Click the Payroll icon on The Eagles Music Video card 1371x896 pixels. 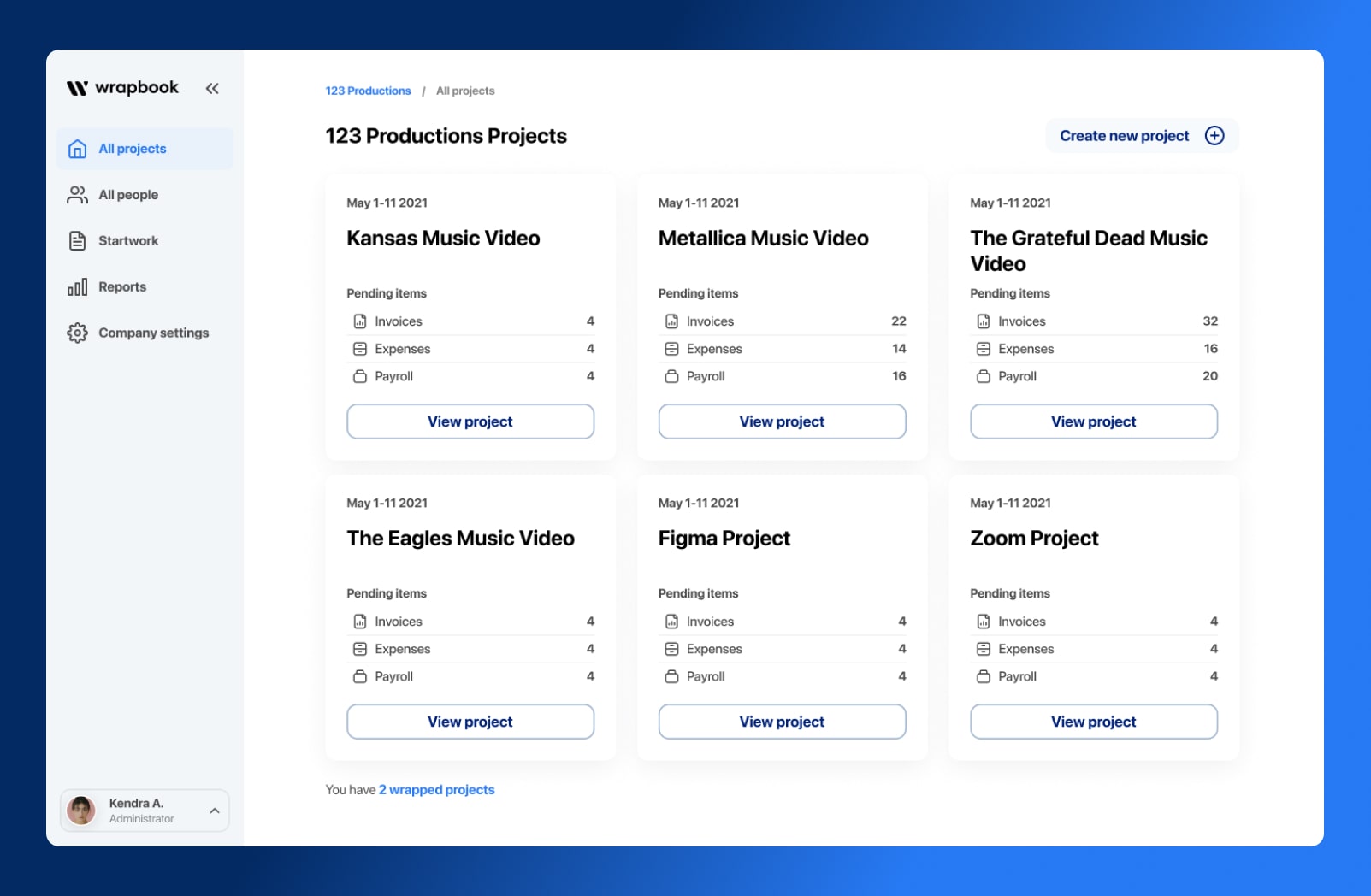359,676
